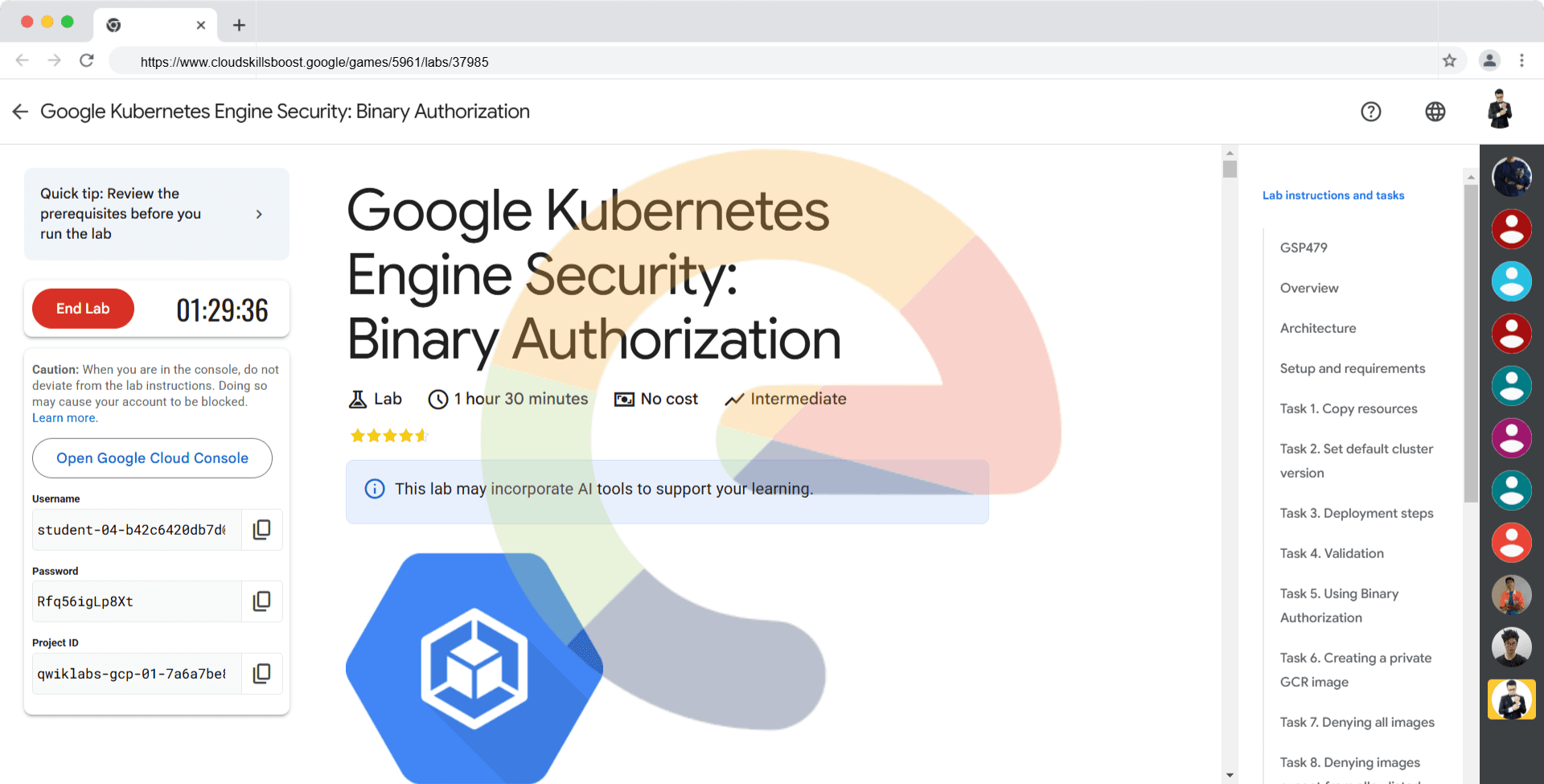Go back using the header arrow
Viewport: 1544px width, 784px height.
click(x=20, y=112)
